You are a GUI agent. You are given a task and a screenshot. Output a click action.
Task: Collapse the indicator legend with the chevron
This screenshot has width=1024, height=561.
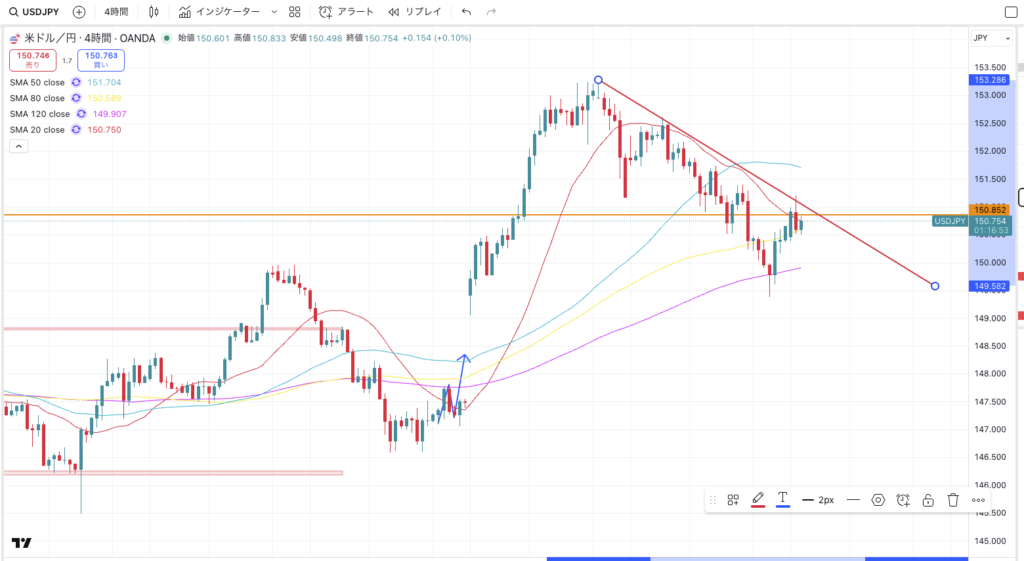point(18,146)
